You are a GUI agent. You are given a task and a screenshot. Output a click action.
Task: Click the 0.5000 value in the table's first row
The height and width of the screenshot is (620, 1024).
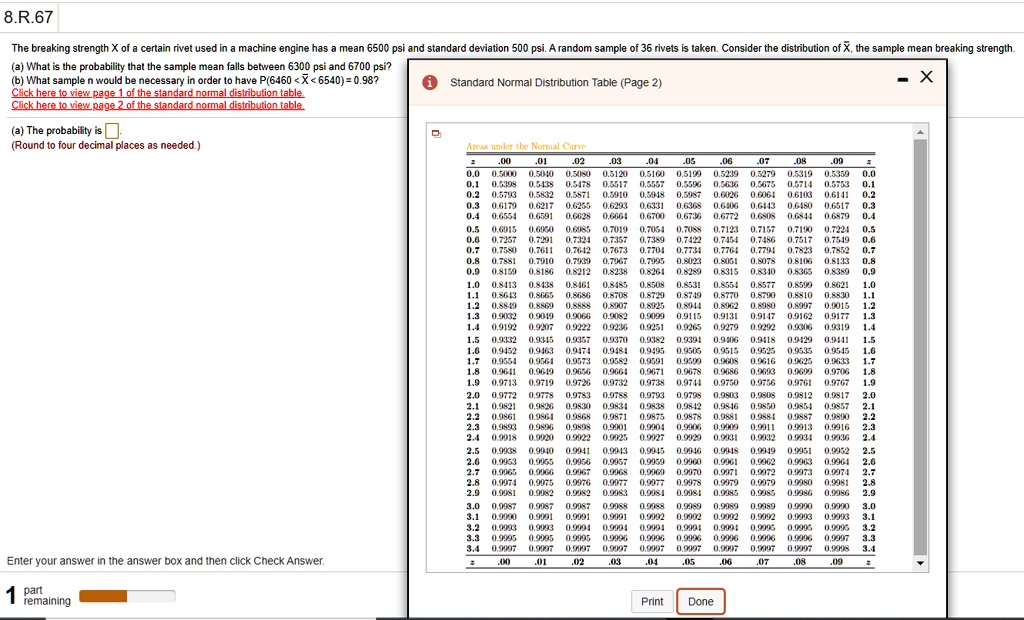pyautogui.click(x=504, y=172)
